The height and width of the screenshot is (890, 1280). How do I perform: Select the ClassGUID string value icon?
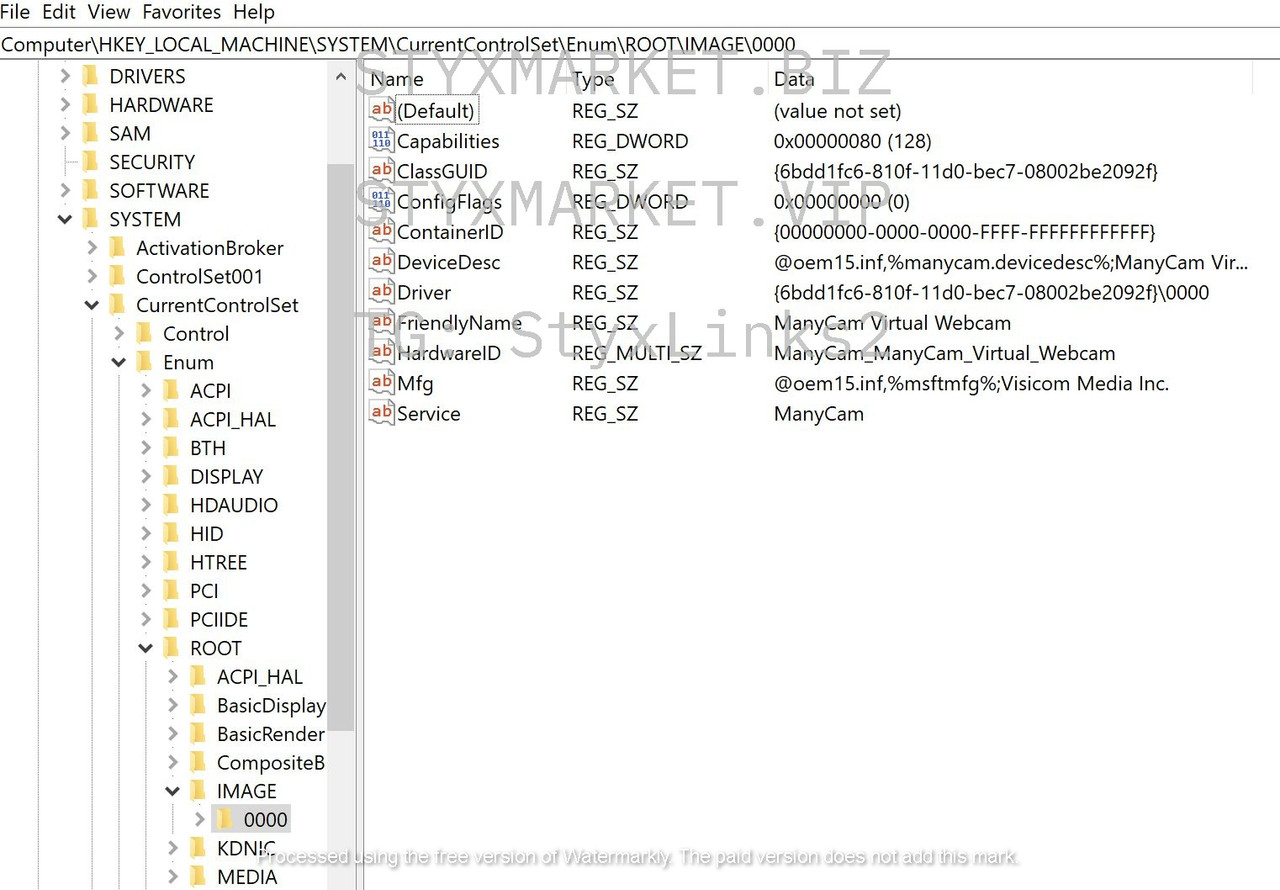381,171
